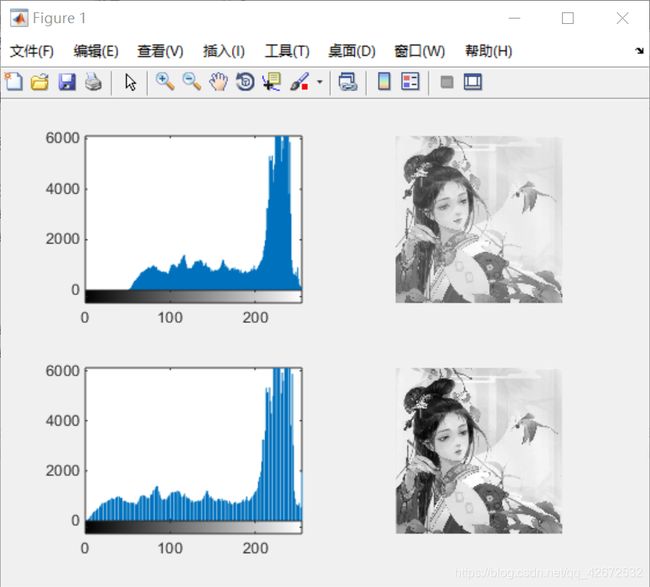The width and height of the screenshot is (650, 587).
Task: Minimize the Figure 1 window
Action: 514,18
